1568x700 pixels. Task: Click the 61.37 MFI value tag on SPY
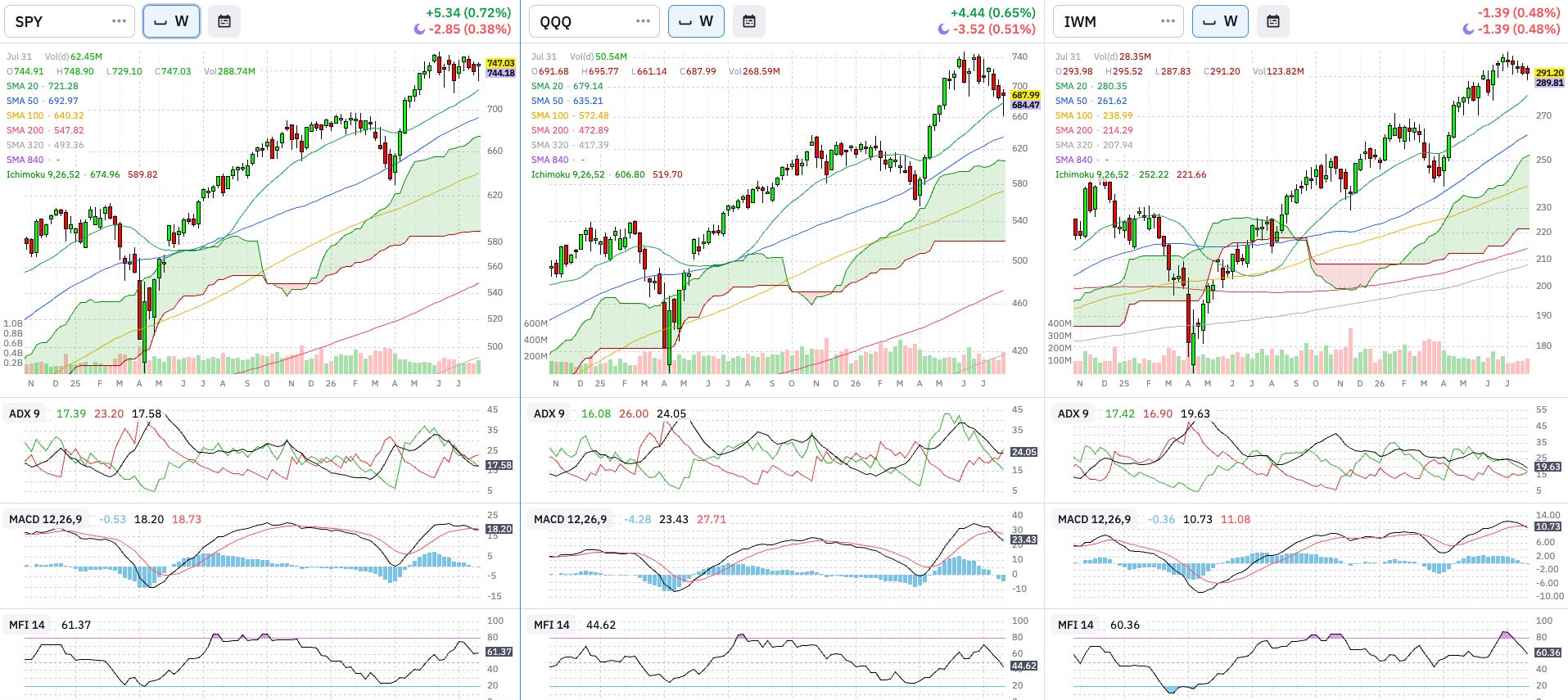click(x=499, y=652)
